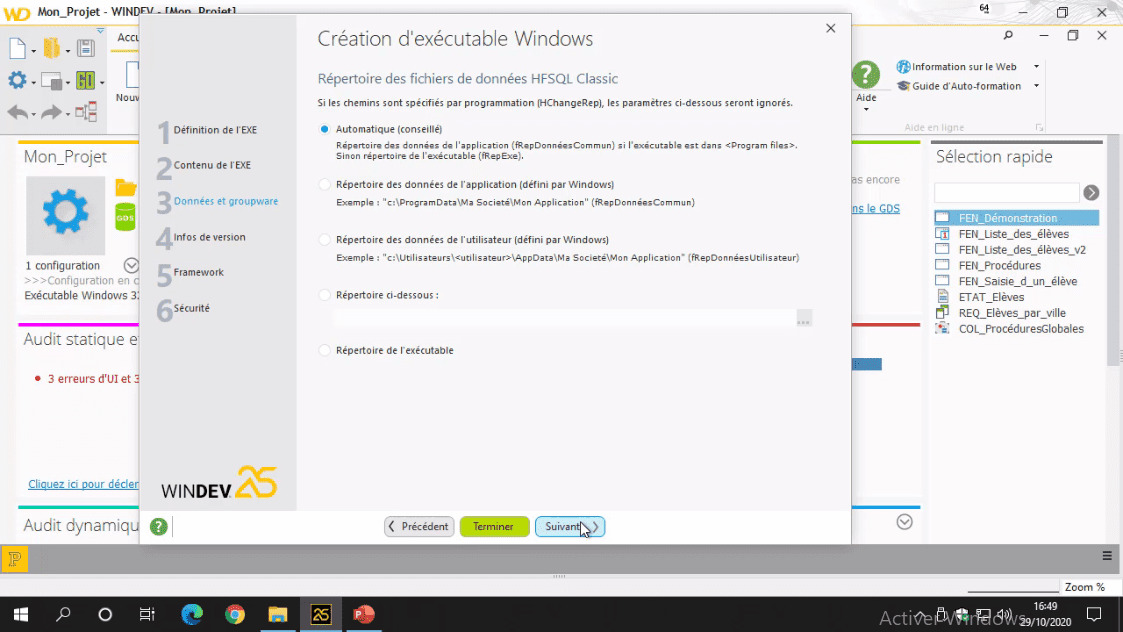Collapse the Audit dynamique section chevron
The image size is (1123, 632).
click(x=904, y=521)
